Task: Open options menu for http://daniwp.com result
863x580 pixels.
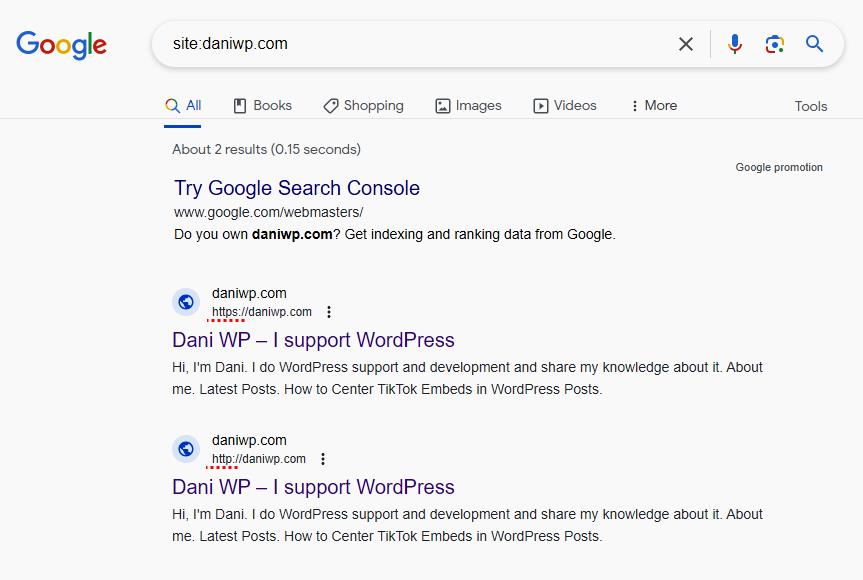Action: (x=323, y=459)
